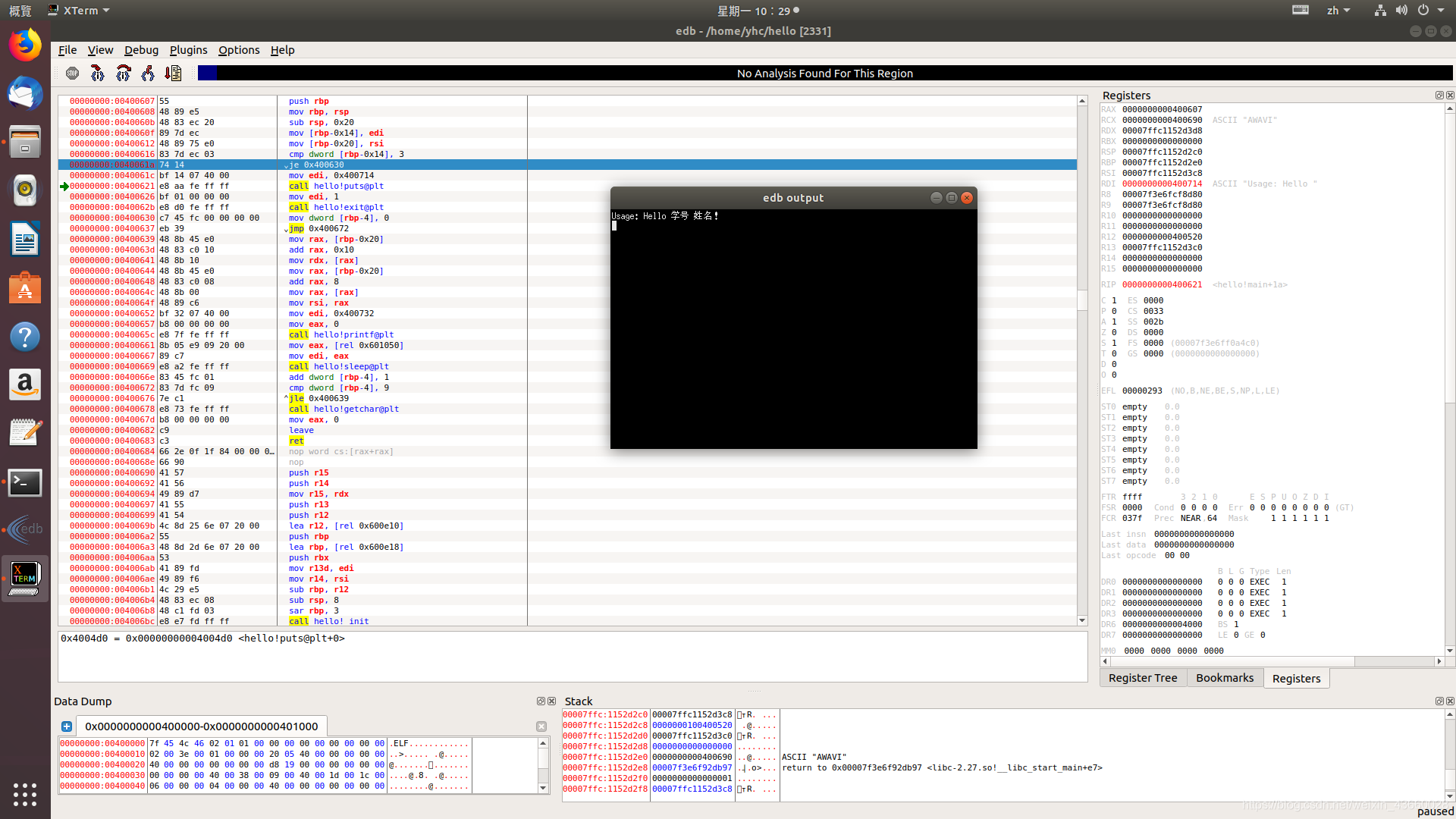Select the RIP register value 0000000000400621
This screenshot has height=819, width=1456.
coord(1162,285)
